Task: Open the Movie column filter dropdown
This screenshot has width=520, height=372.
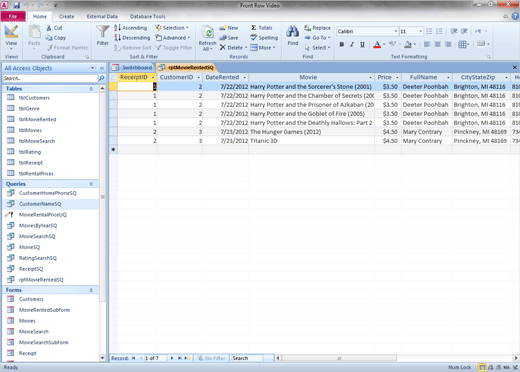Action: point(370,77)
